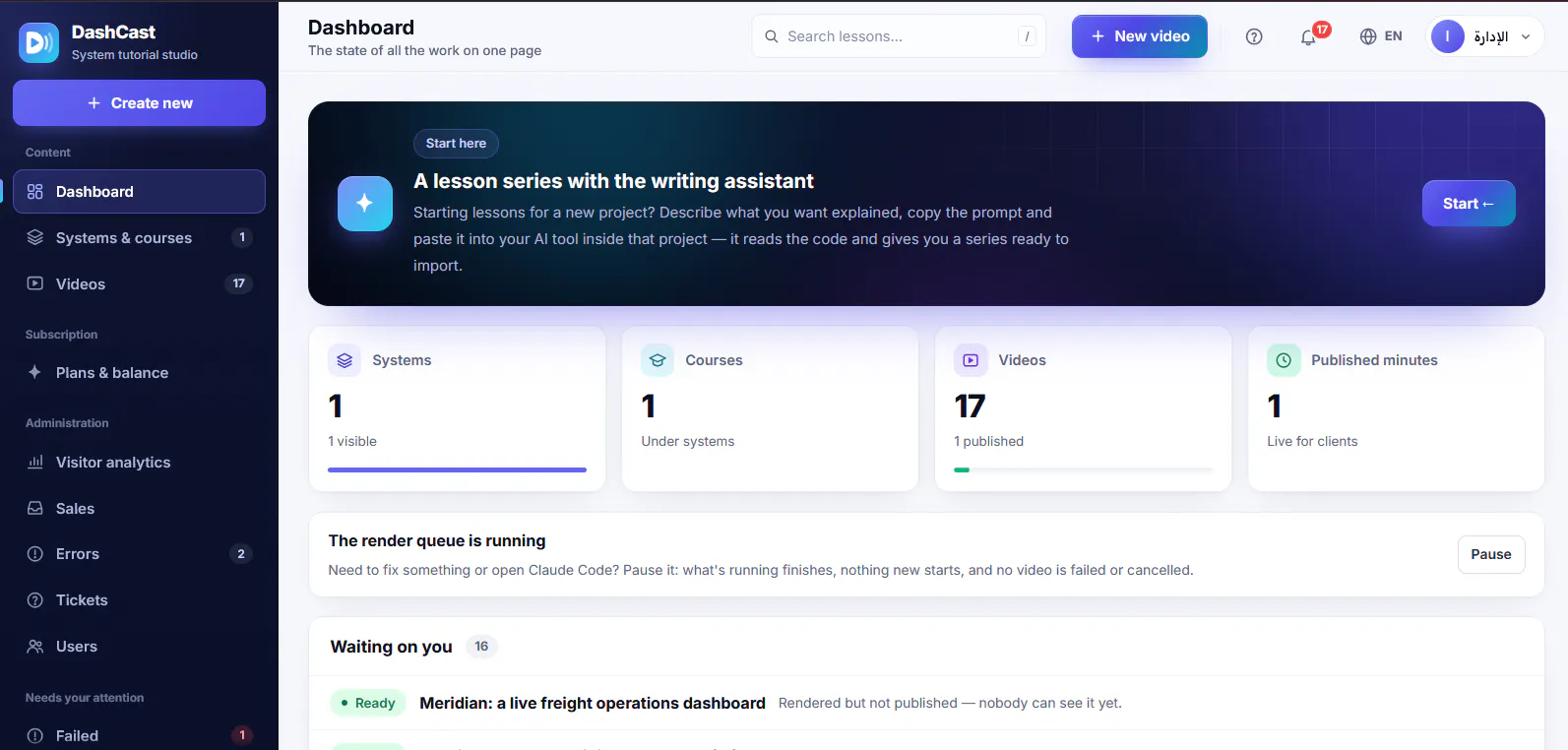
Task: Click 'Live for clients' text
Action: [x=1312, y=441]
